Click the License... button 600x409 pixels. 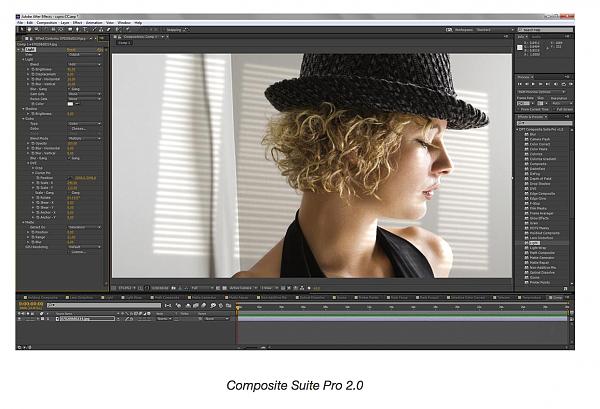pos(79,252)
